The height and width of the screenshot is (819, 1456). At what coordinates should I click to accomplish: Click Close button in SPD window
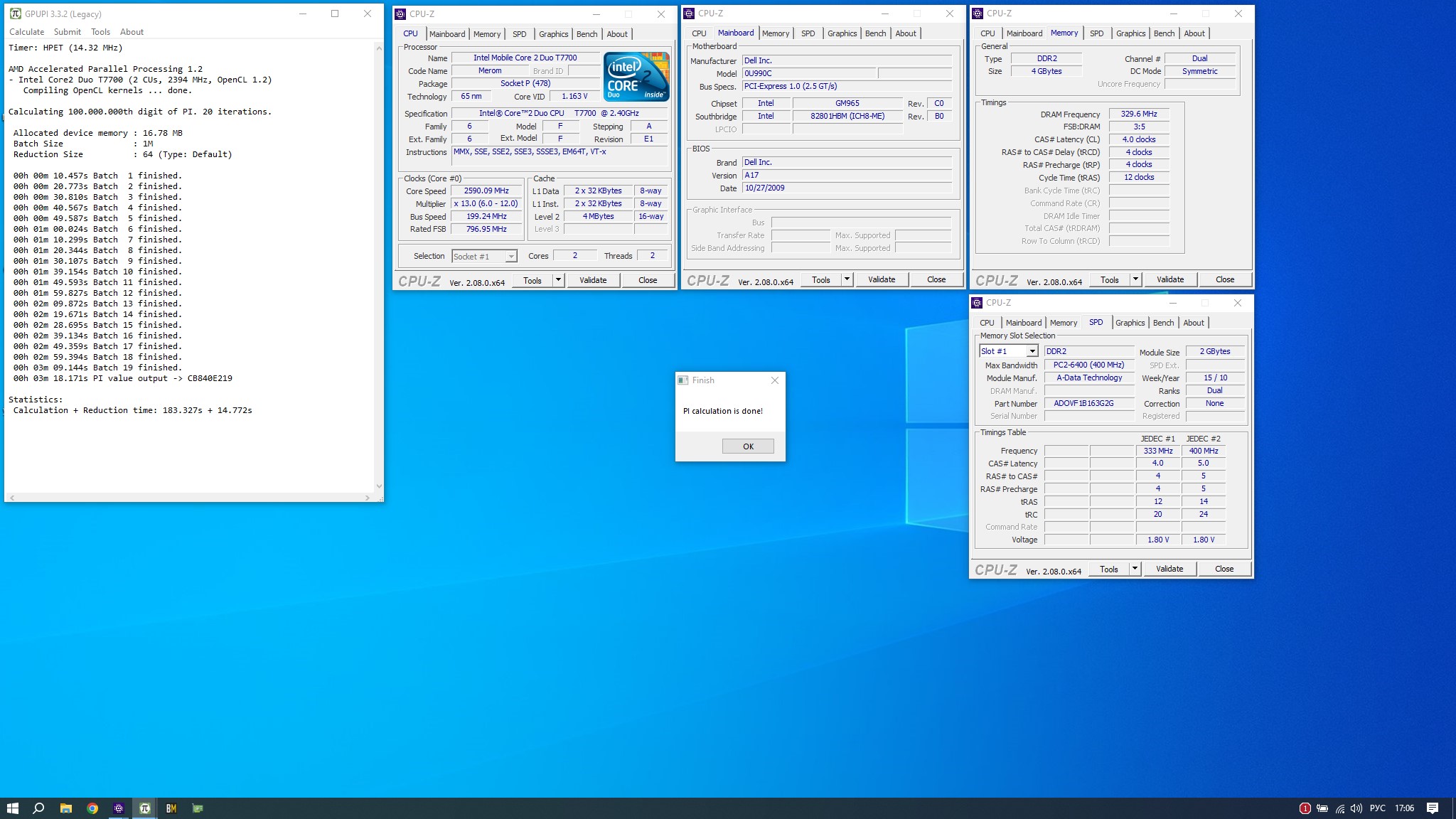pos(1224,569)
